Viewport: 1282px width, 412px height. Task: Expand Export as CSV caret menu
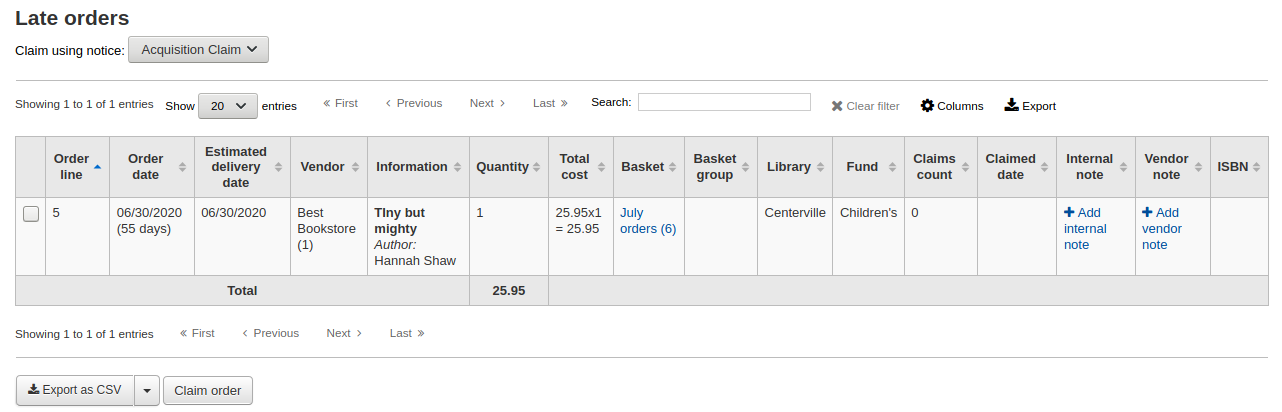pyautogui.click(x=147, y=391)
